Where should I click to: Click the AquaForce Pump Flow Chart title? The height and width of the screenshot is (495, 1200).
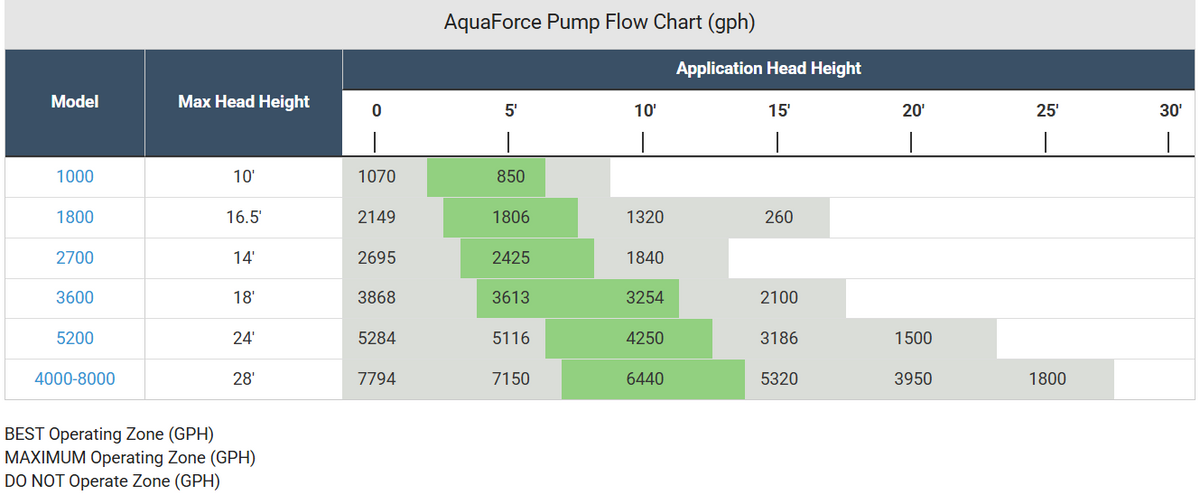[598, 23]
